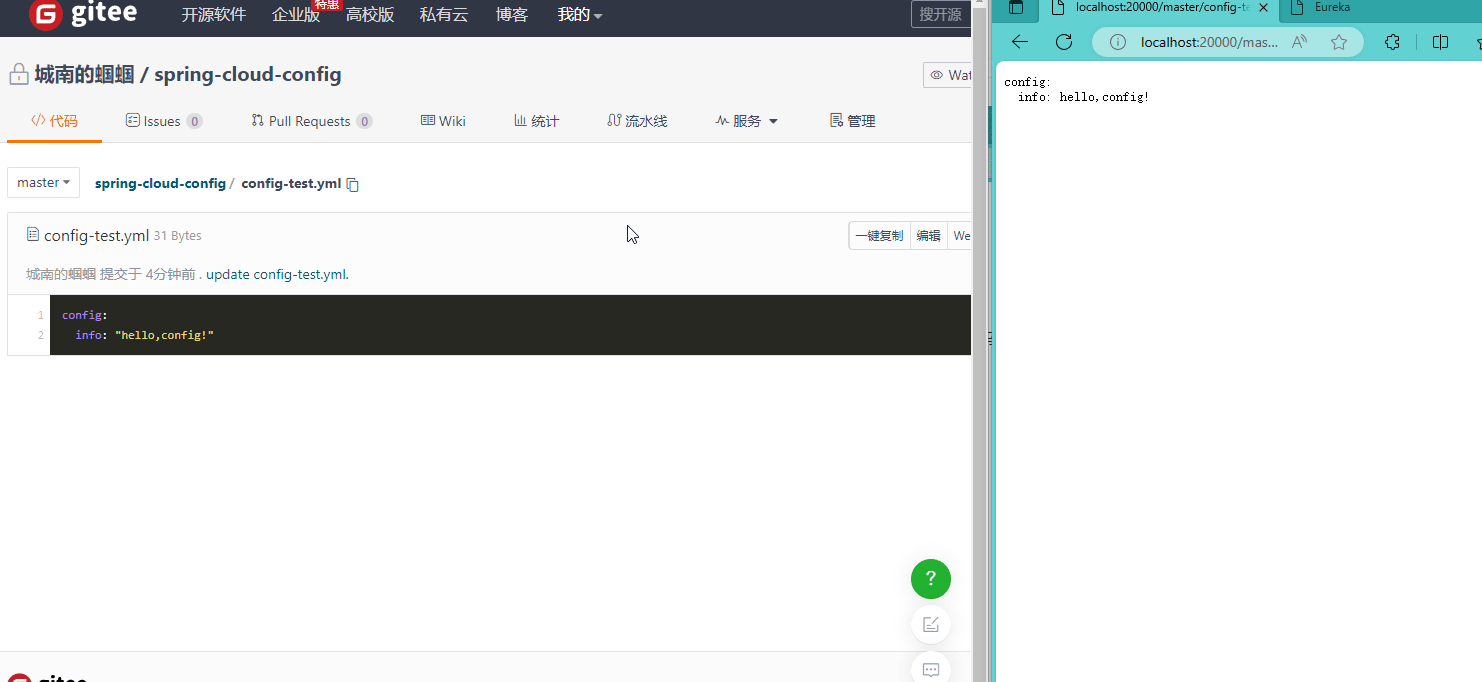
Task: Click the Read aloud icon in address bar
Action: (1300, 42)
